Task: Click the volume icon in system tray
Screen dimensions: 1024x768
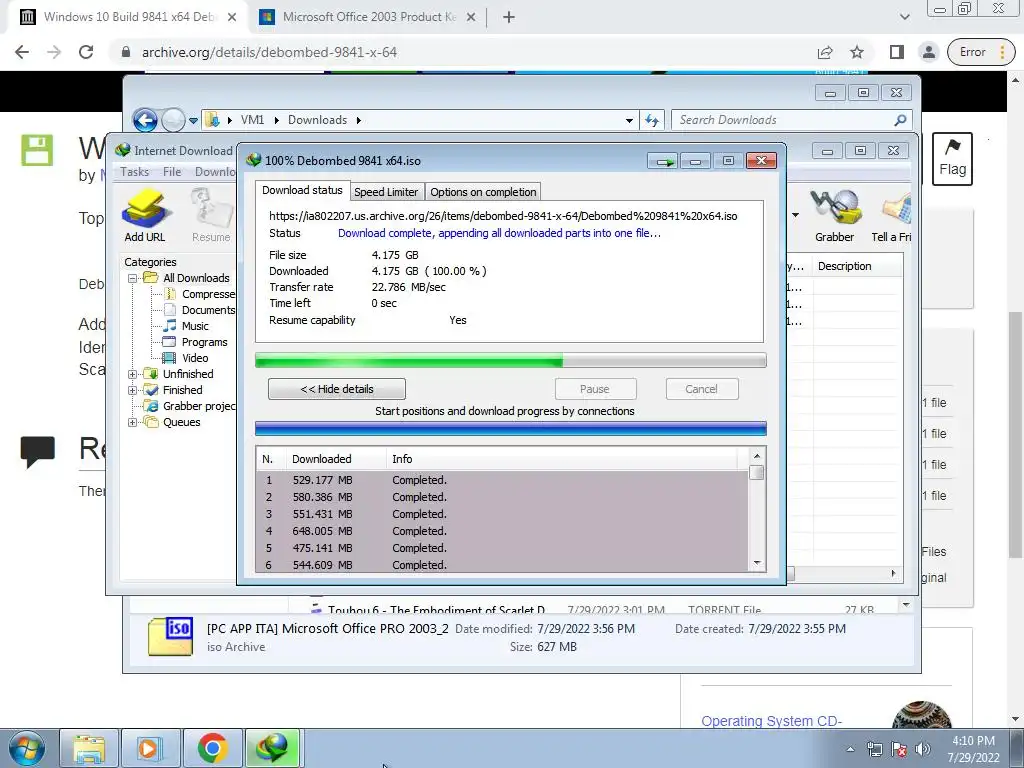Action: tap(923, 749)
